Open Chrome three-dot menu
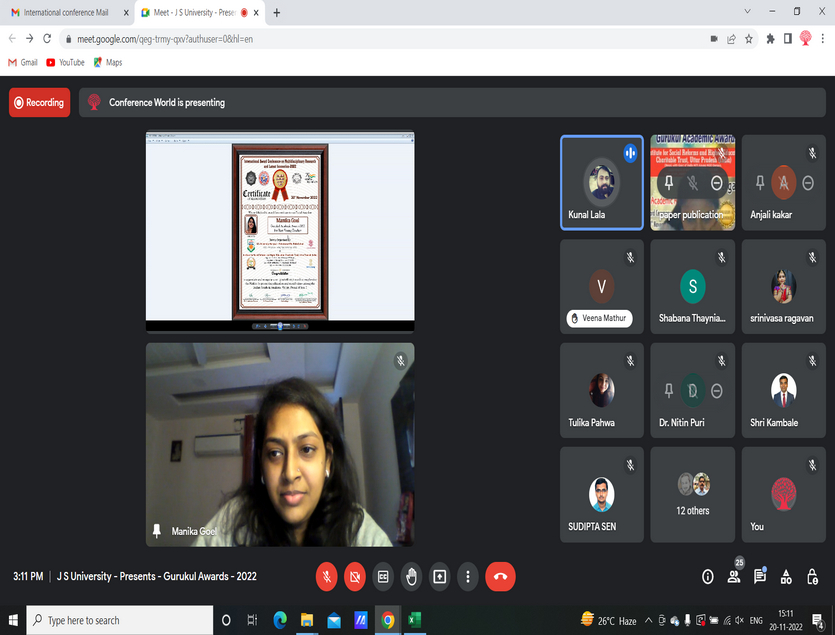Viewport: 835px width, 635px height. (x=823, y=38)
